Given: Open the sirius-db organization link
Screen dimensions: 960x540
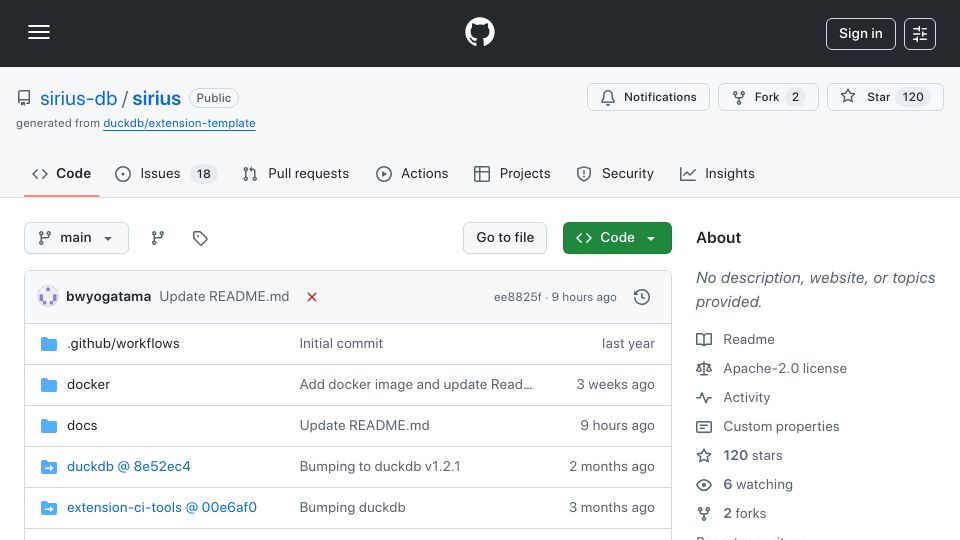Looking at the screenshot, I should tap(78, 98).
